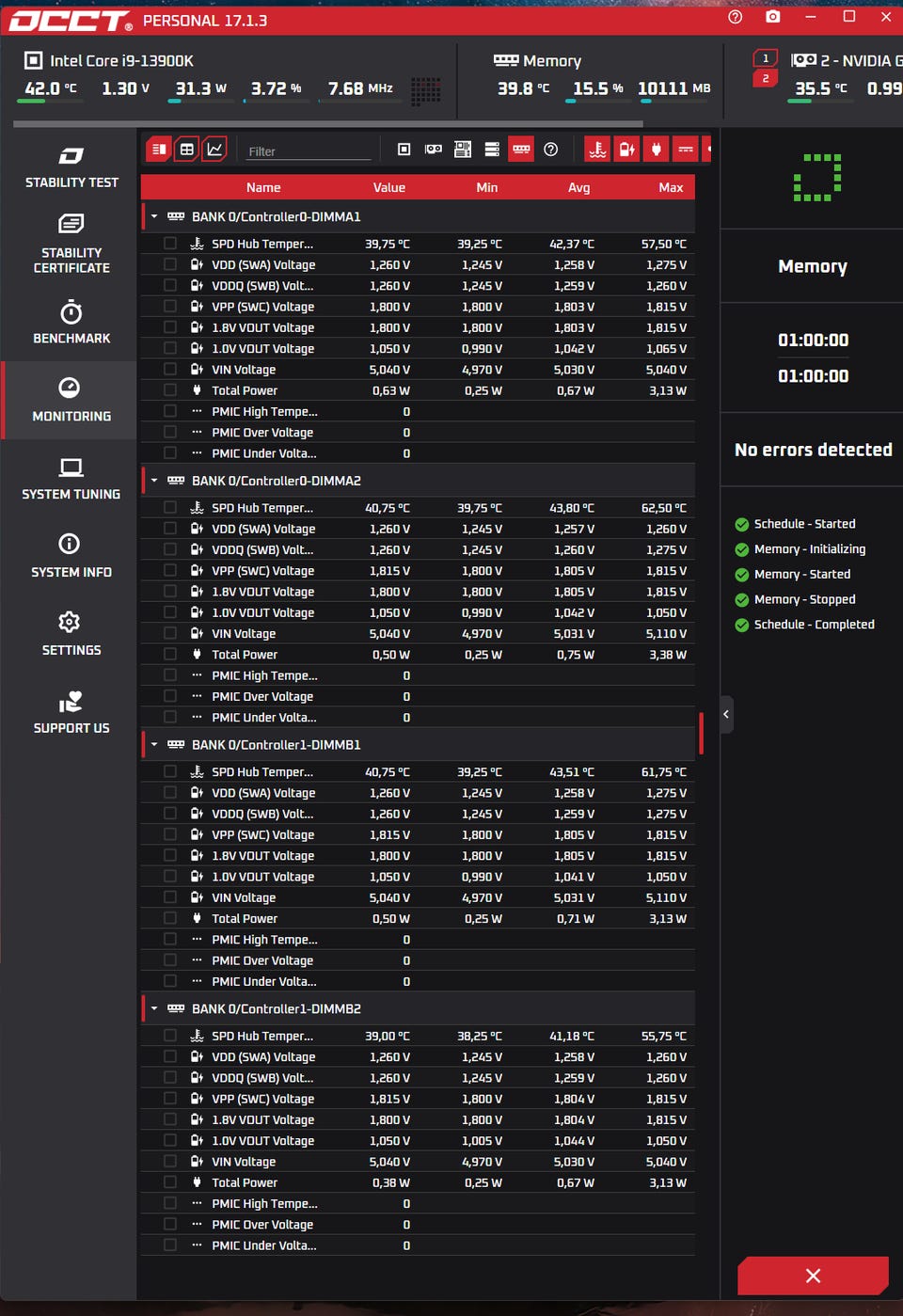Switch to the graph view icon
This screenshot has height=1316, width=903.
(214, 149)
